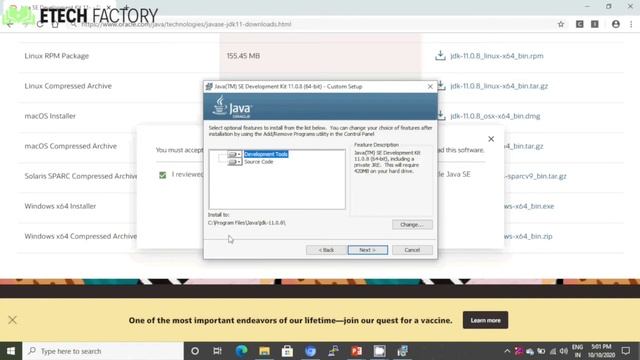Open Windows Start menu
The width and height of the screenshot is (640, 360).
[x=11, y=351]
